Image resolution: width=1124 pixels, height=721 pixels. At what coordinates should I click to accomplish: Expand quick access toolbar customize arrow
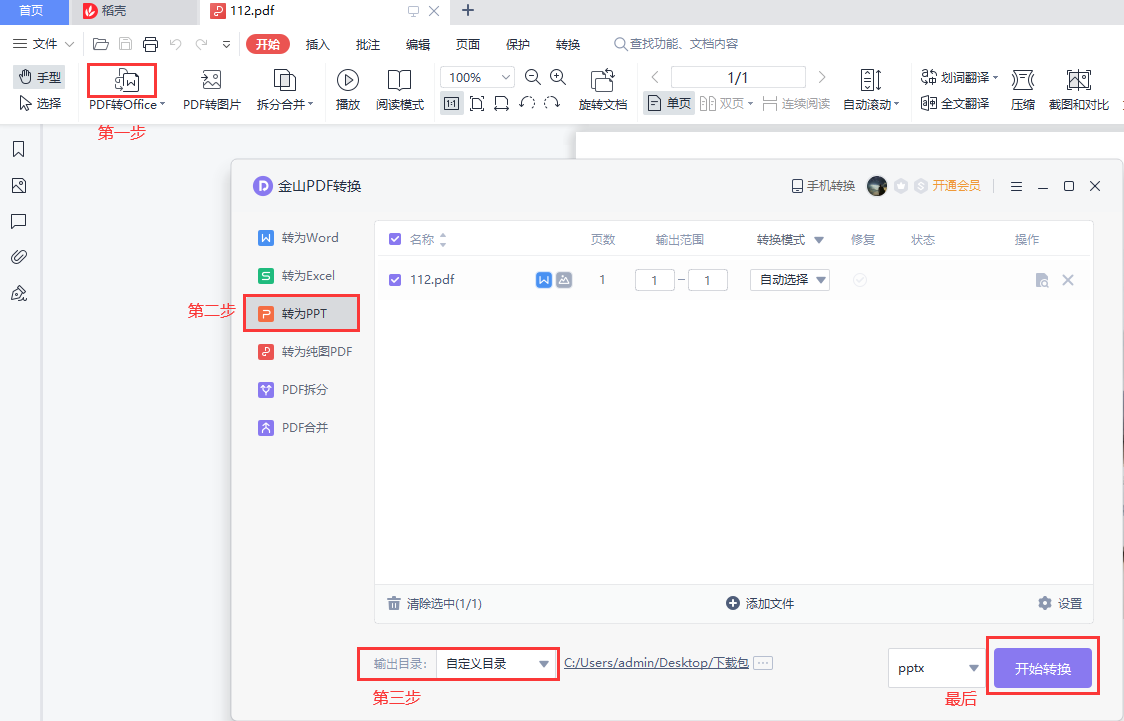click(227, 44)
